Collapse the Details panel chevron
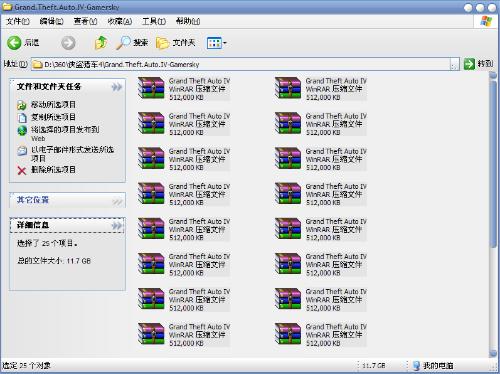The height and width of the screenshot is (374, 500). [x=117, y=226]
